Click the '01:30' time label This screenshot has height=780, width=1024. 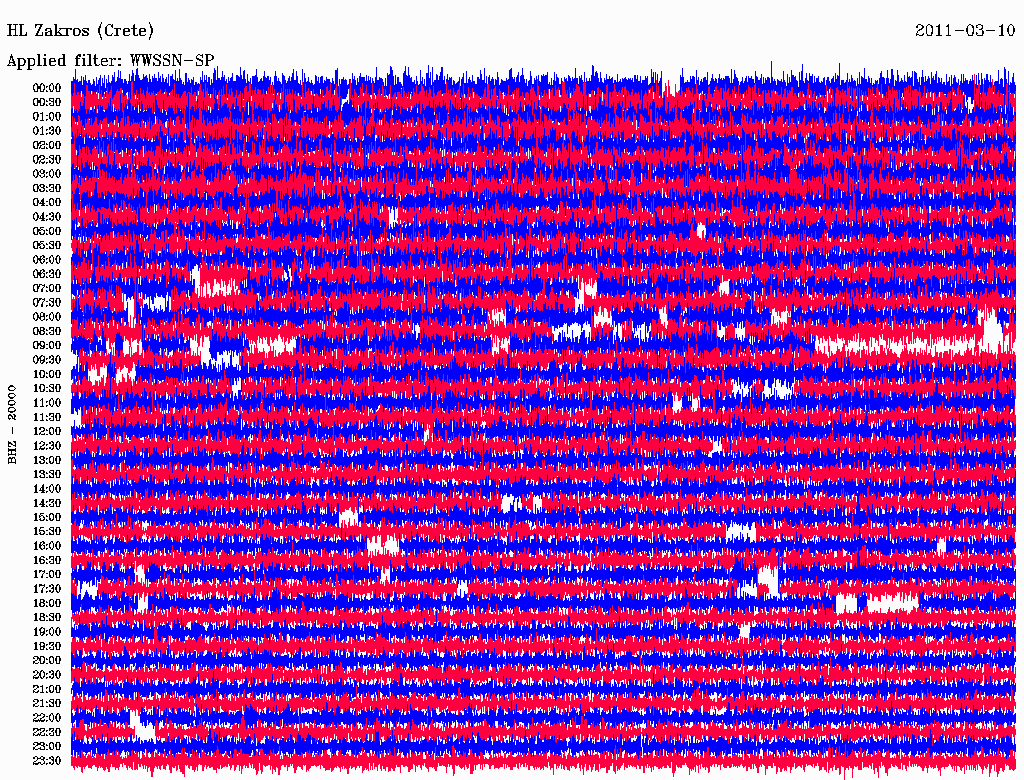click(47, 131)
